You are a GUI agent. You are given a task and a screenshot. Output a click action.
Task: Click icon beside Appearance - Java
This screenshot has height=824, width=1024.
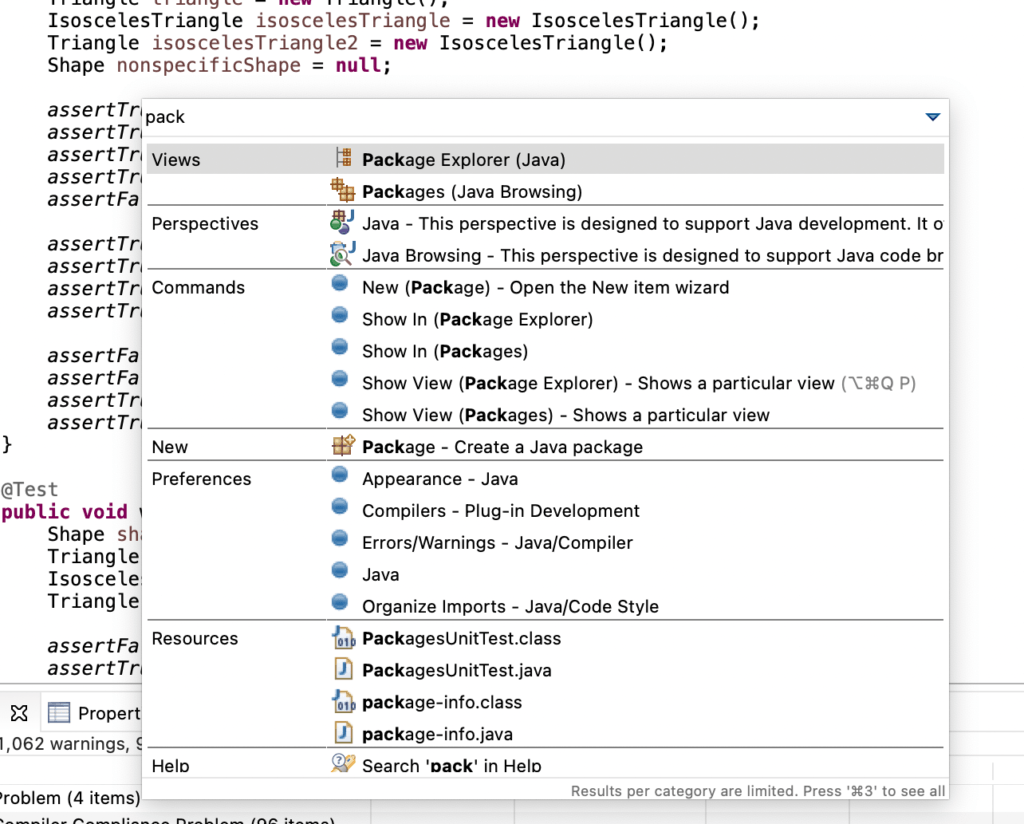tap(340, 474)
